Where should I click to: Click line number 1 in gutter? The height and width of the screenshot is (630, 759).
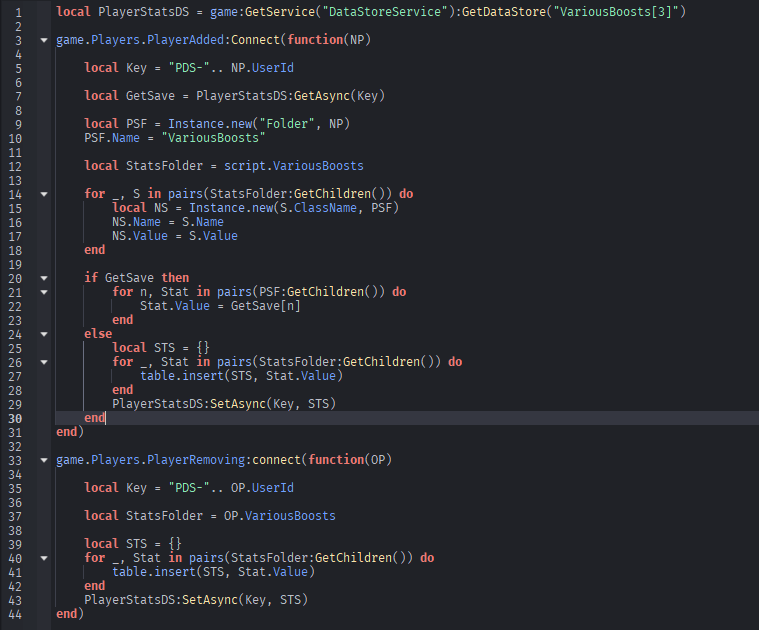click(18, 13)
